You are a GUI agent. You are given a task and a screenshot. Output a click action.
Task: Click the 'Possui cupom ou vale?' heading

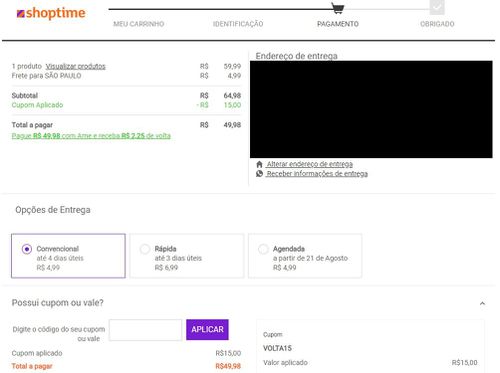coord(58,303)
